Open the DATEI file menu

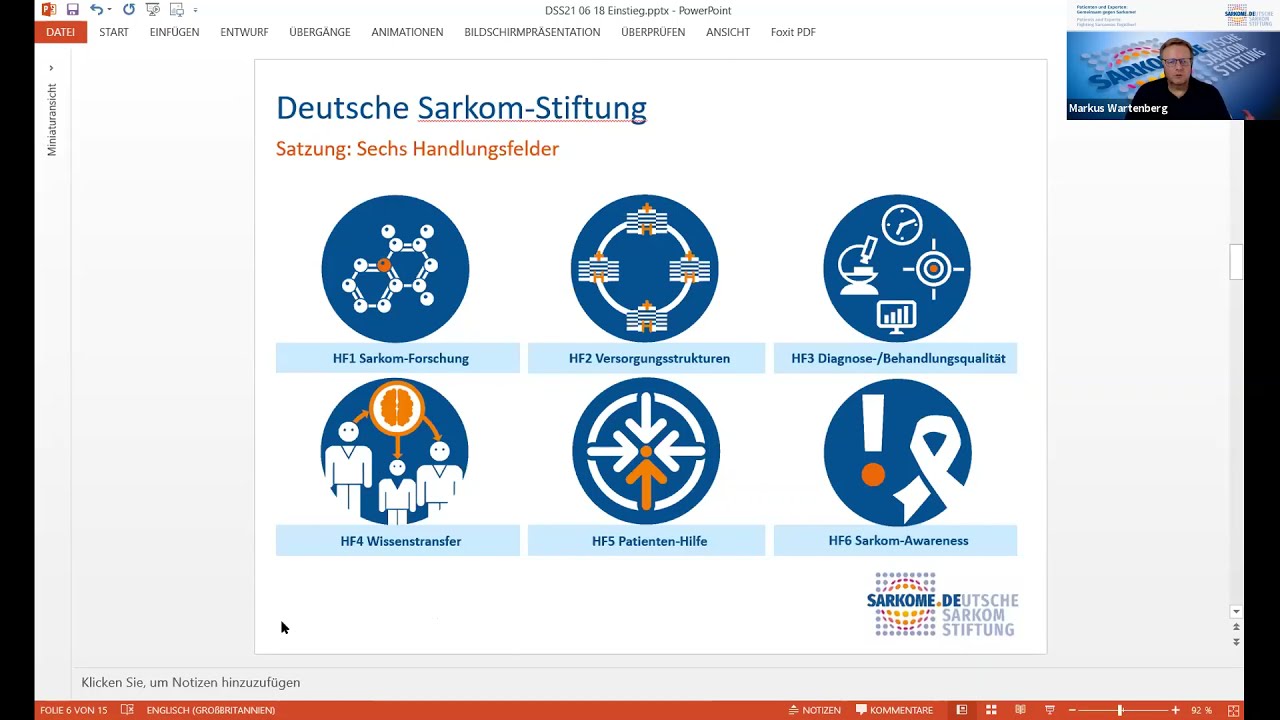coord(60,32)
